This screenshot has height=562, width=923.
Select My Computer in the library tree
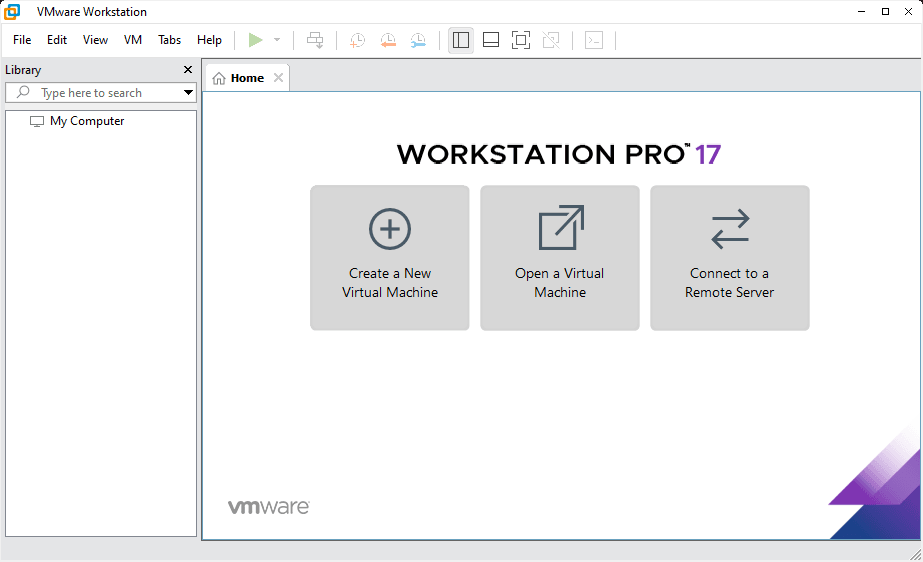click(87, 121)
